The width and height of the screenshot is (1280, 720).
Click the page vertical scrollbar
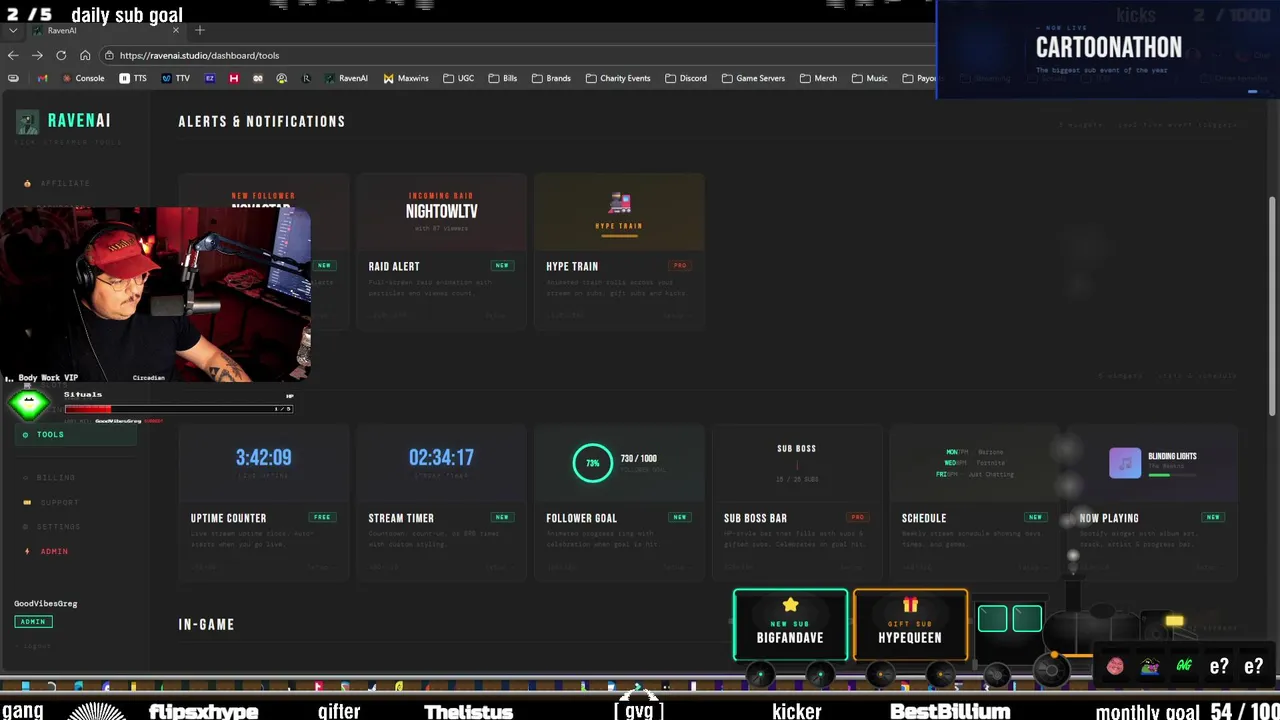tap(1273, 305)
